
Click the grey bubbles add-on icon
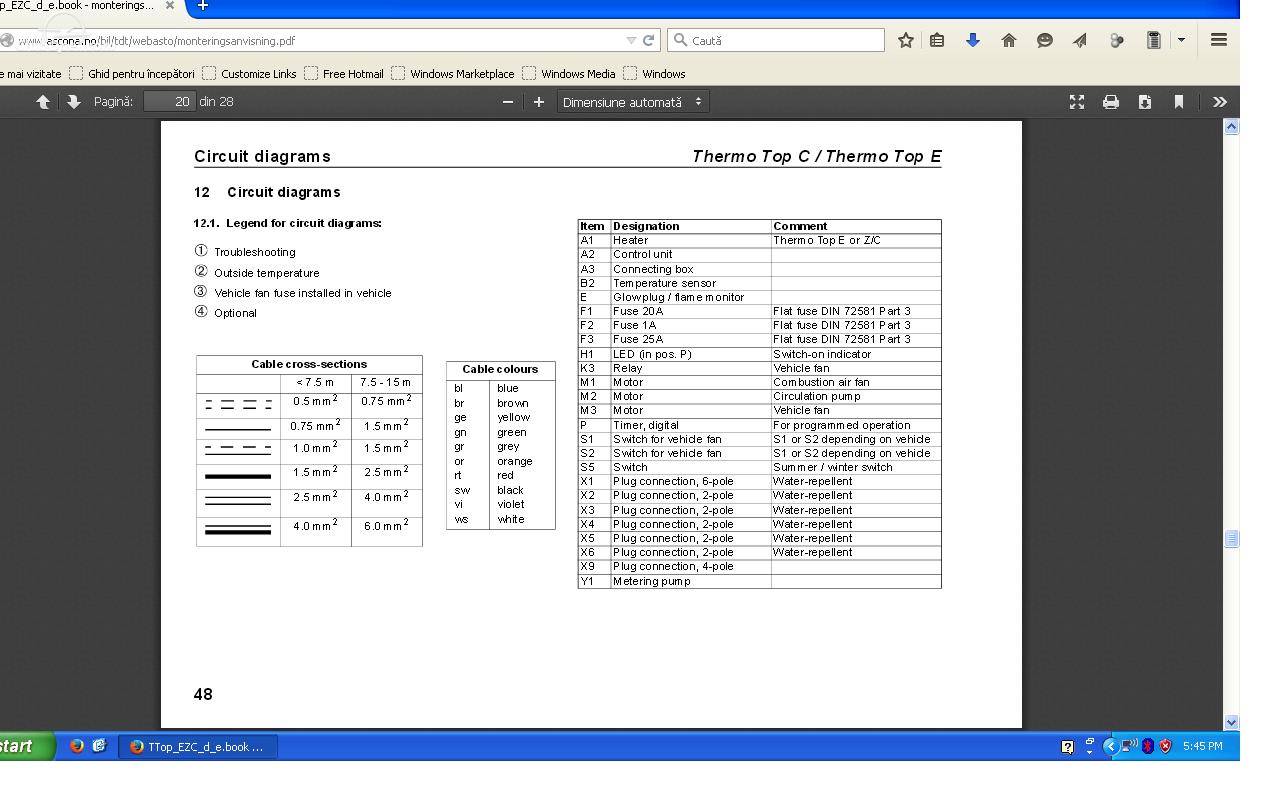point(1117,40)
